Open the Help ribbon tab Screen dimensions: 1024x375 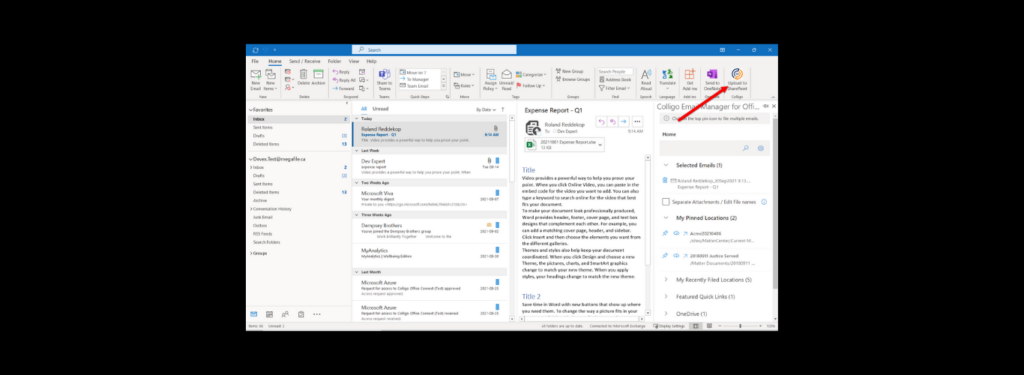[x=372, y=61]
